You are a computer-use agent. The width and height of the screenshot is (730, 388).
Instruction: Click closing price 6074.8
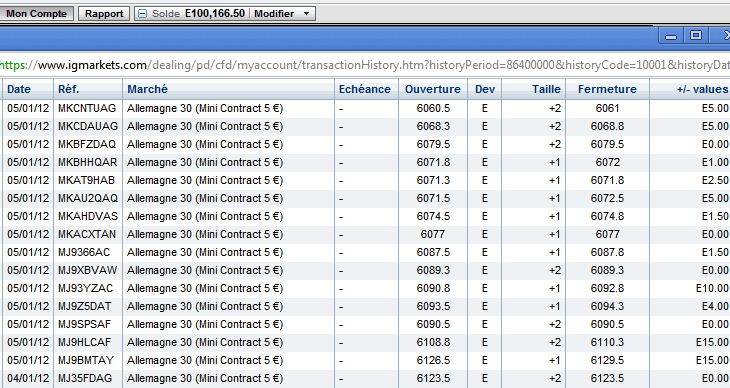pyautogui.click(x=608, y=216)
